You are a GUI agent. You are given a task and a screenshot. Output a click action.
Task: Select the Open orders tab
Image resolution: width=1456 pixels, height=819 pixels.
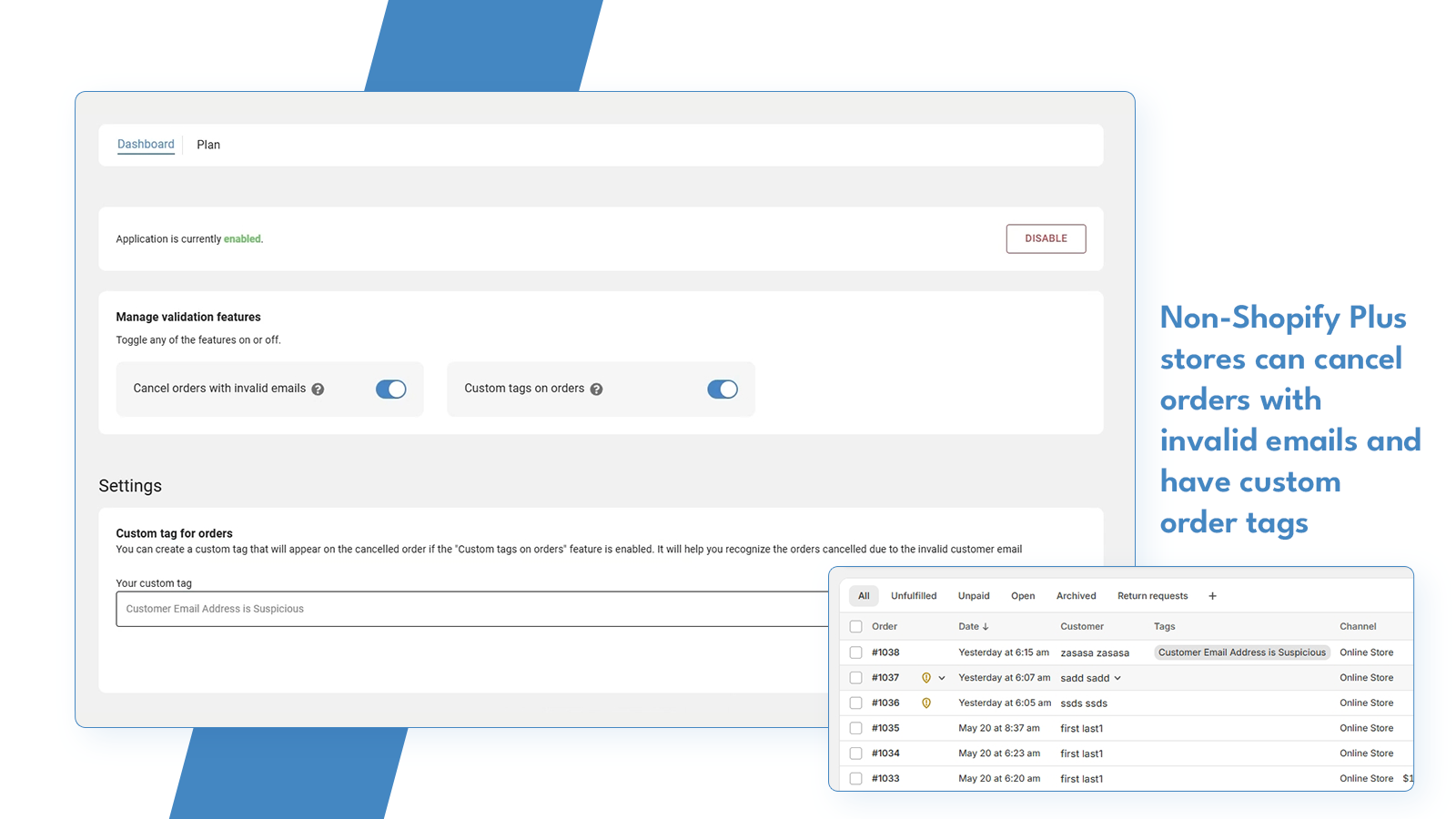pos(1023,596)
